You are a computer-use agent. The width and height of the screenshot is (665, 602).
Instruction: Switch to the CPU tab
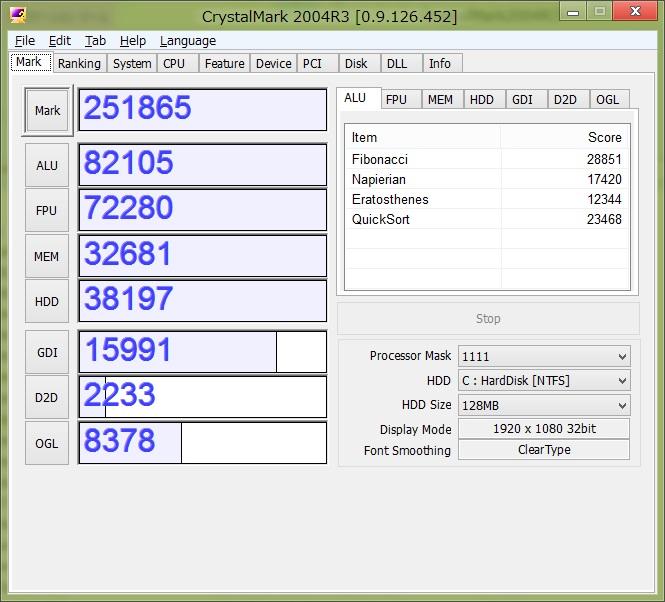click(174, 63)
